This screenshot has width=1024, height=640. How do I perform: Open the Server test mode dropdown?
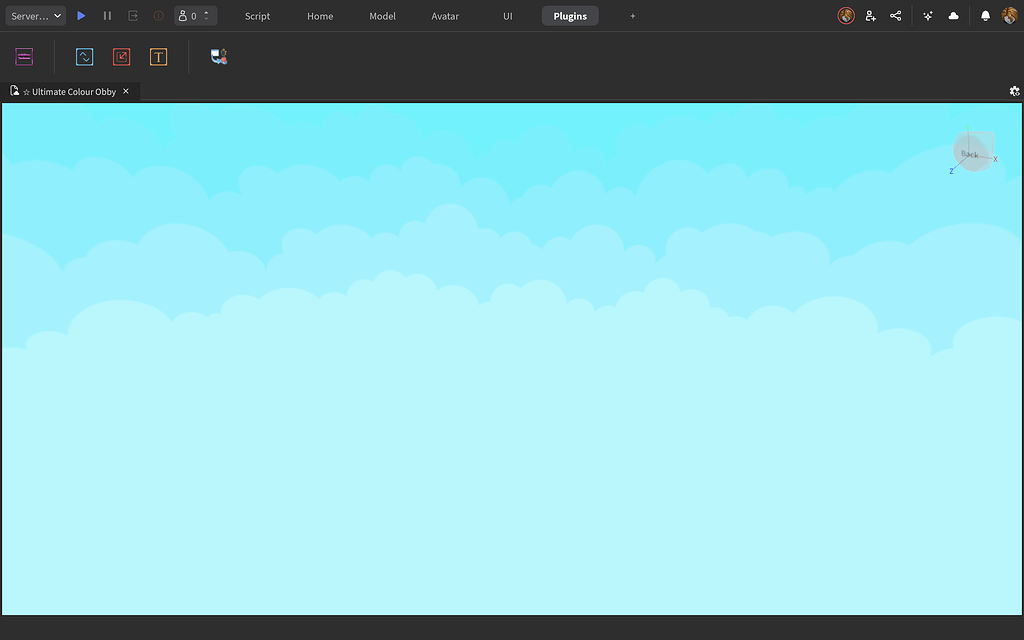pyautogui.click(x=35, y=16)
